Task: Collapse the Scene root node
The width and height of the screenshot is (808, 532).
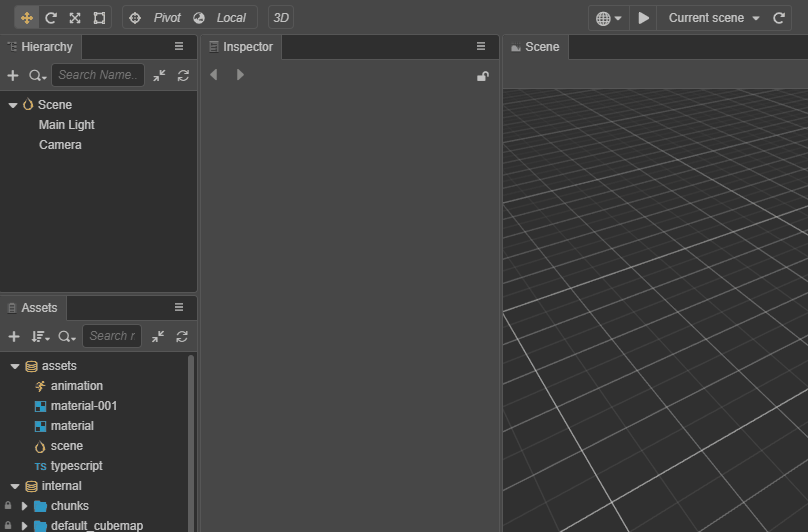Action: pyautogui.click(x=13, y=105)
